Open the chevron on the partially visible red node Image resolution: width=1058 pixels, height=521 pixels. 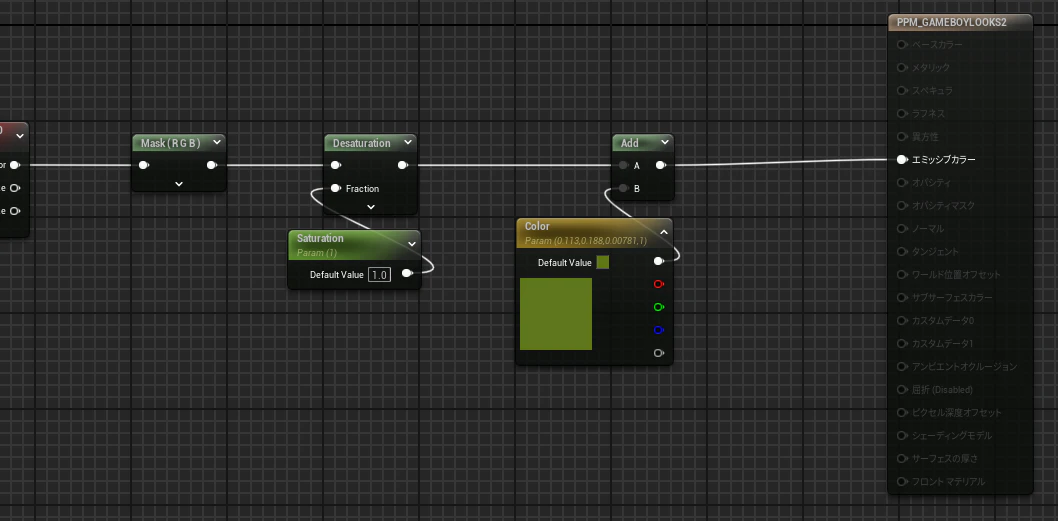click(x=20, y=136)
